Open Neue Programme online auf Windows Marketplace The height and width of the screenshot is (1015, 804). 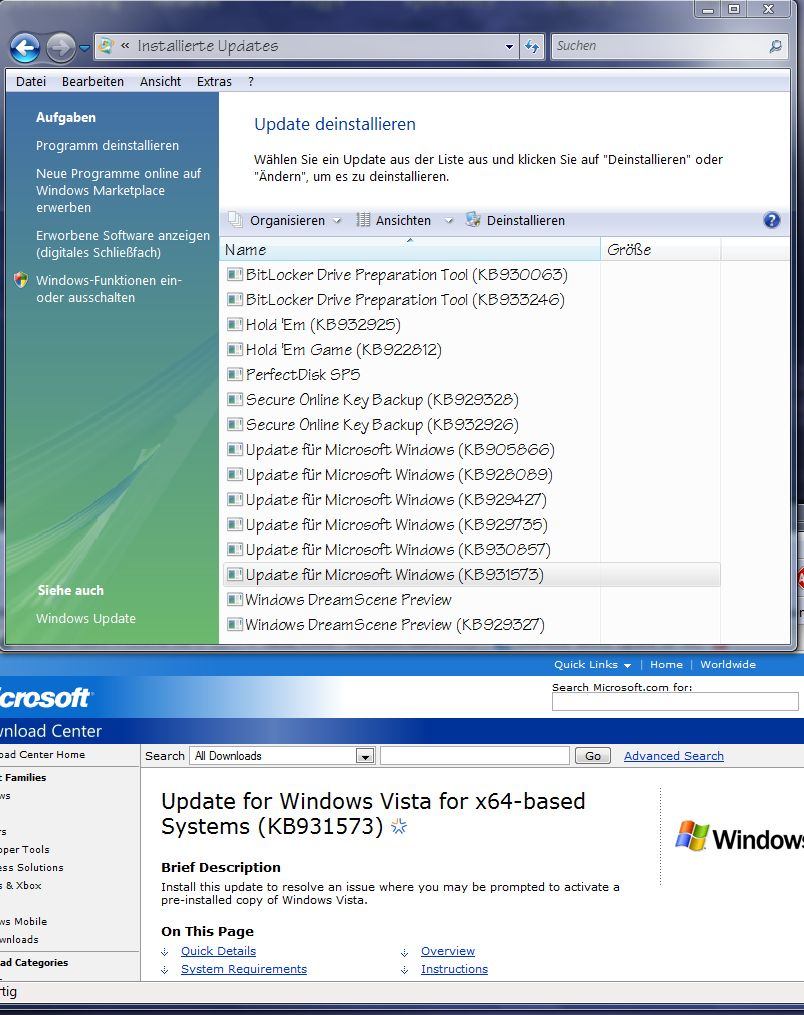pos(118,190)
